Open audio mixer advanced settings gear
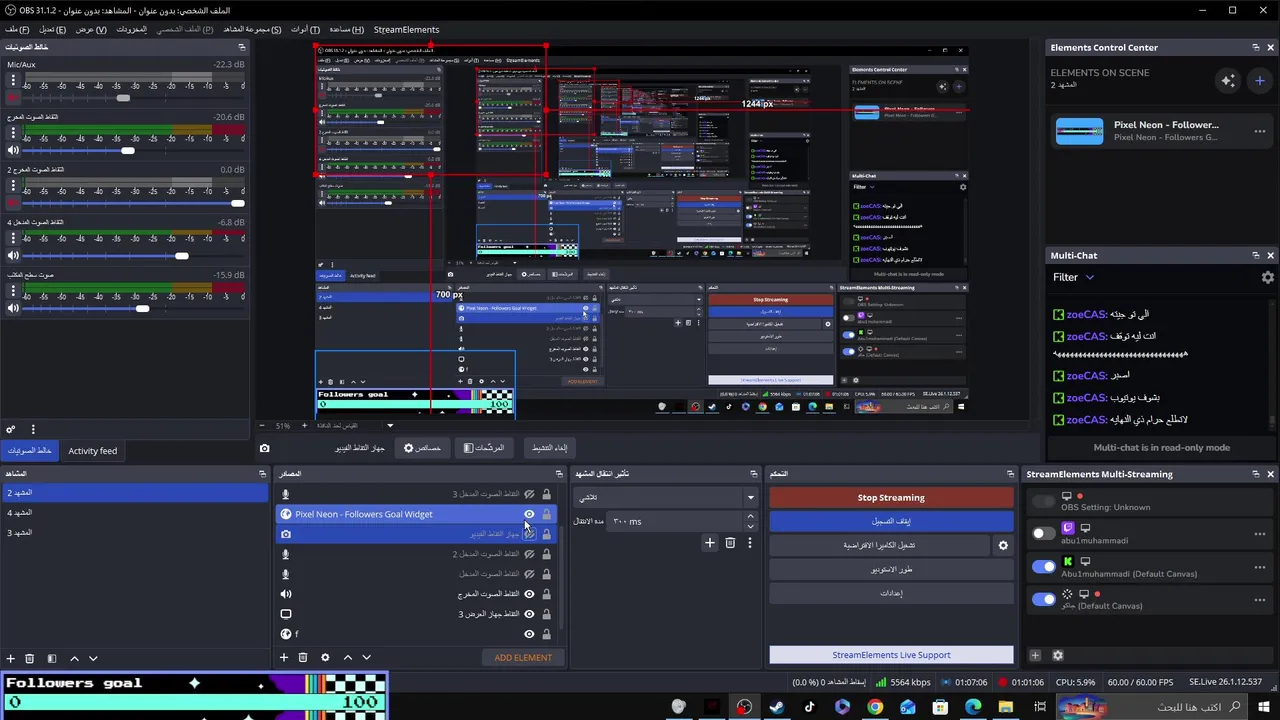Image resolution: width=1280 pixels, height=720 pixels. pos(11,429)
